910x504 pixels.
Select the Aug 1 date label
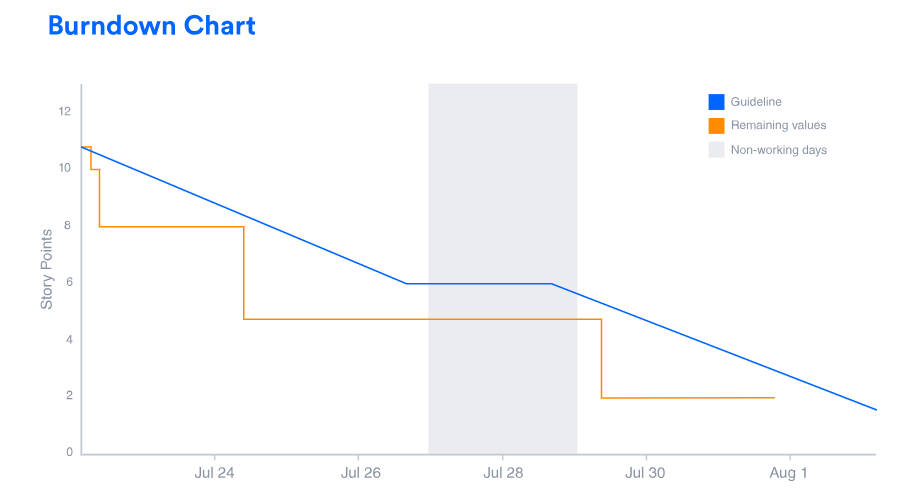coord(788,472)
